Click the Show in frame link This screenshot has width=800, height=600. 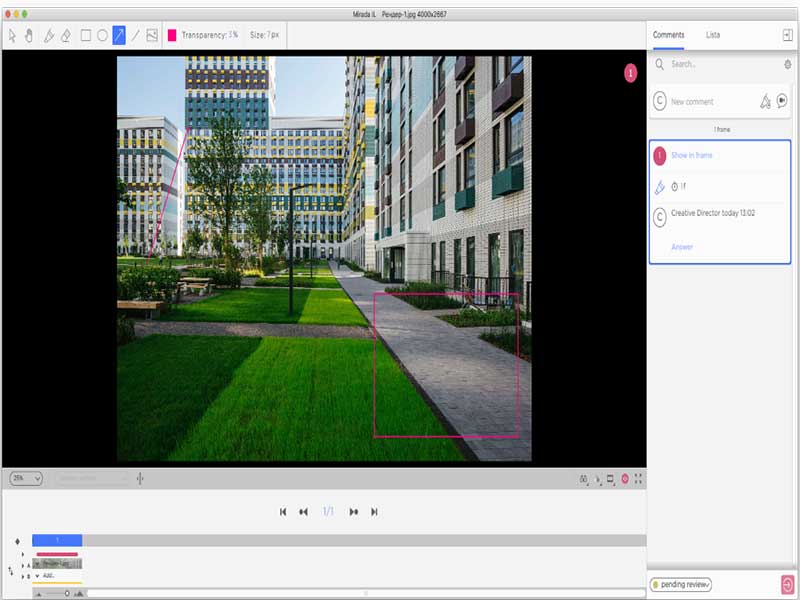point(691,155)
